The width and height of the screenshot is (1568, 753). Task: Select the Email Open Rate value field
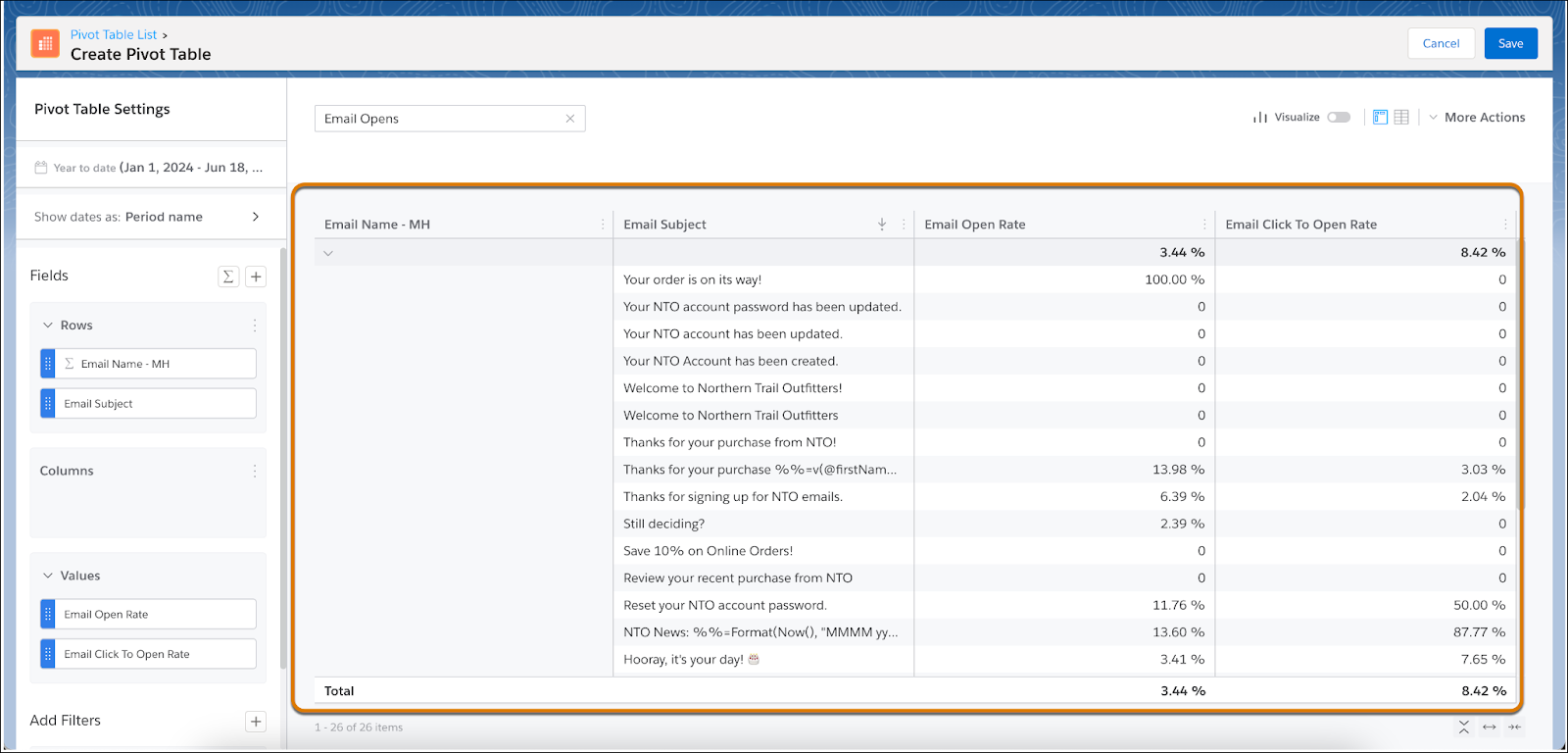(148, 614)
